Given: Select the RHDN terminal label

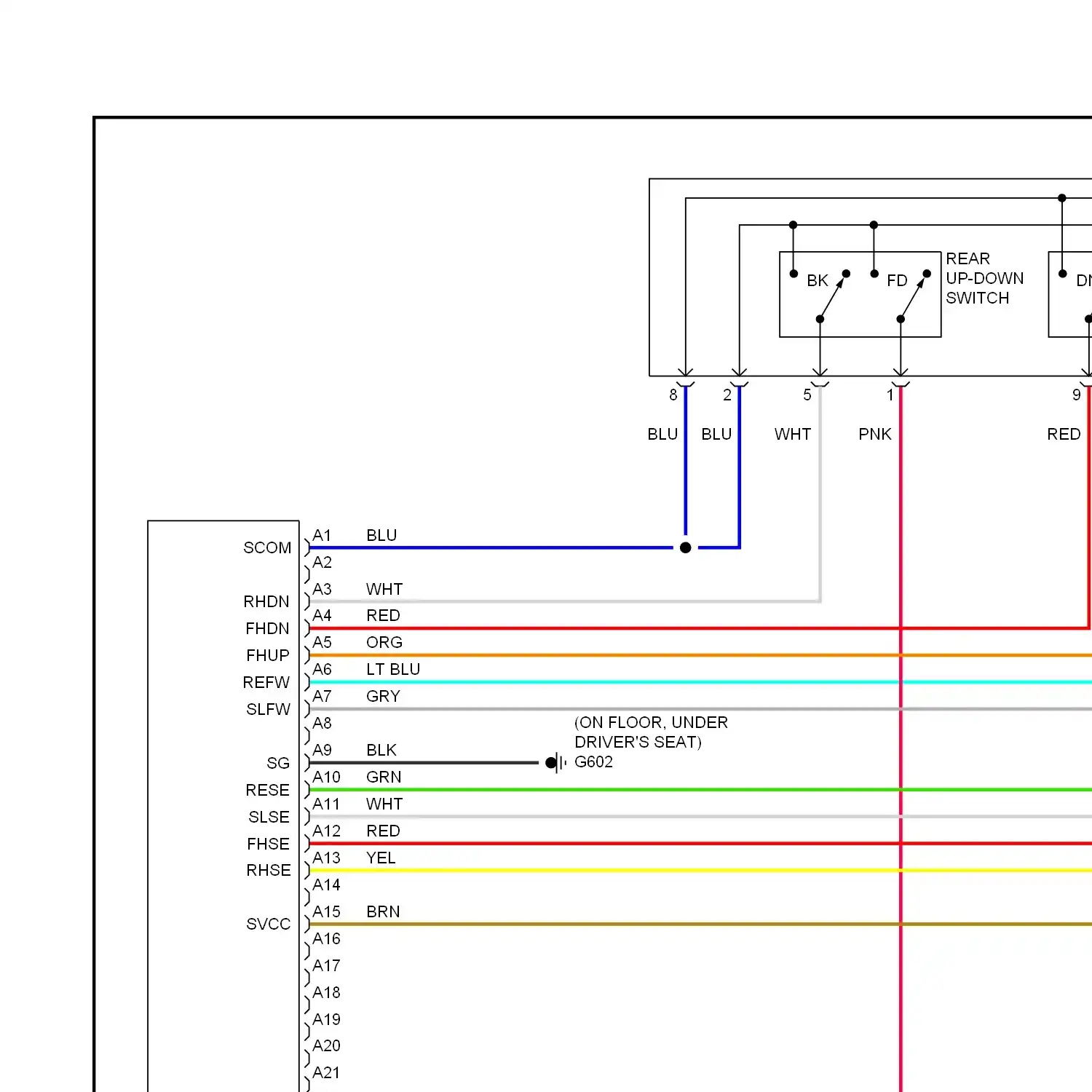Looking at the screenshot, I should pyautogui.click(x=266, y=601).
